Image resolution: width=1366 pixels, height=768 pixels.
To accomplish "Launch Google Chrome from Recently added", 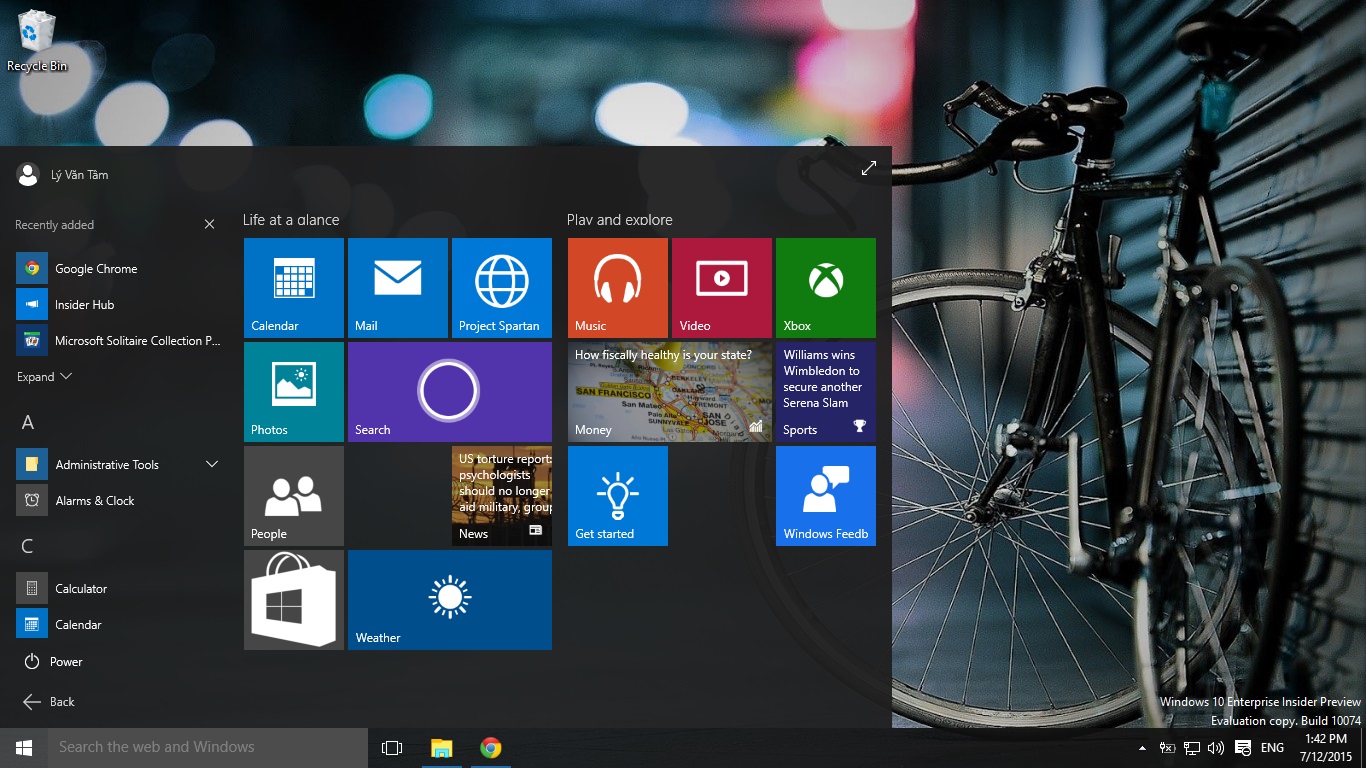I will point(118,268).
